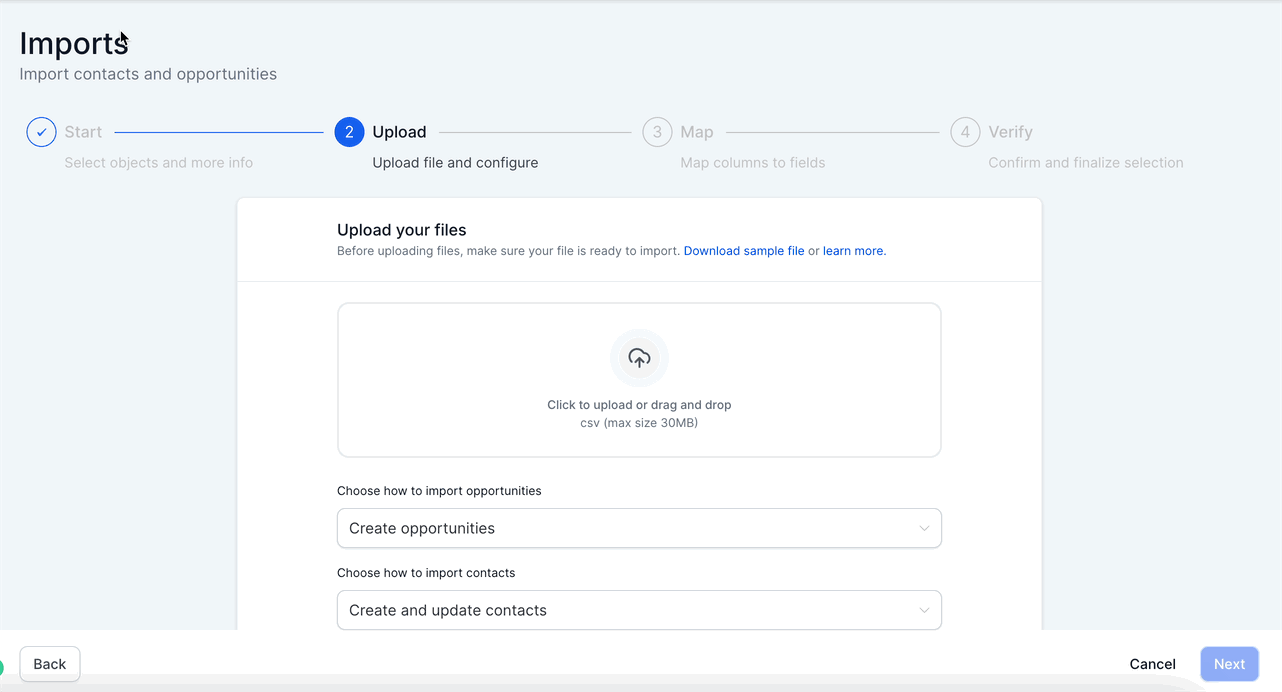Follow the learn more link
Viewport: 1282px width, 692px height.
[x=854, y=251]
